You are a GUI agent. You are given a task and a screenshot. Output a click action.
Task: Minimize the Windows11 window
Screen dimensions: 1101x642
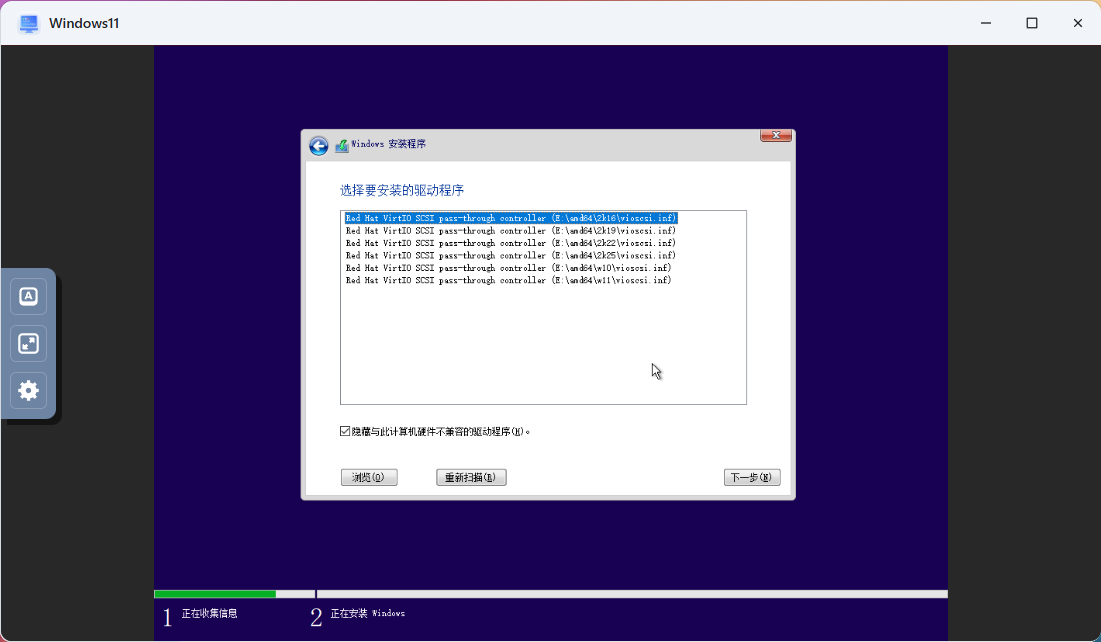986,23
